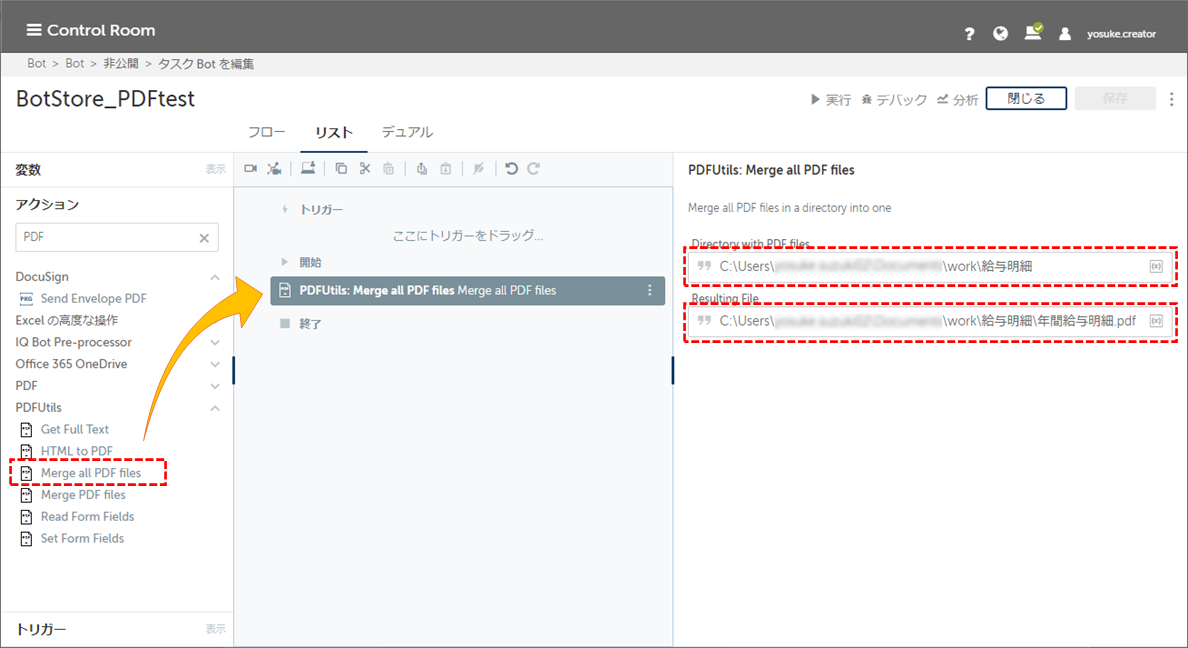Open the three-dot menu beside 保存
The image size is (1188, 648).
(x=1171, y=99)
